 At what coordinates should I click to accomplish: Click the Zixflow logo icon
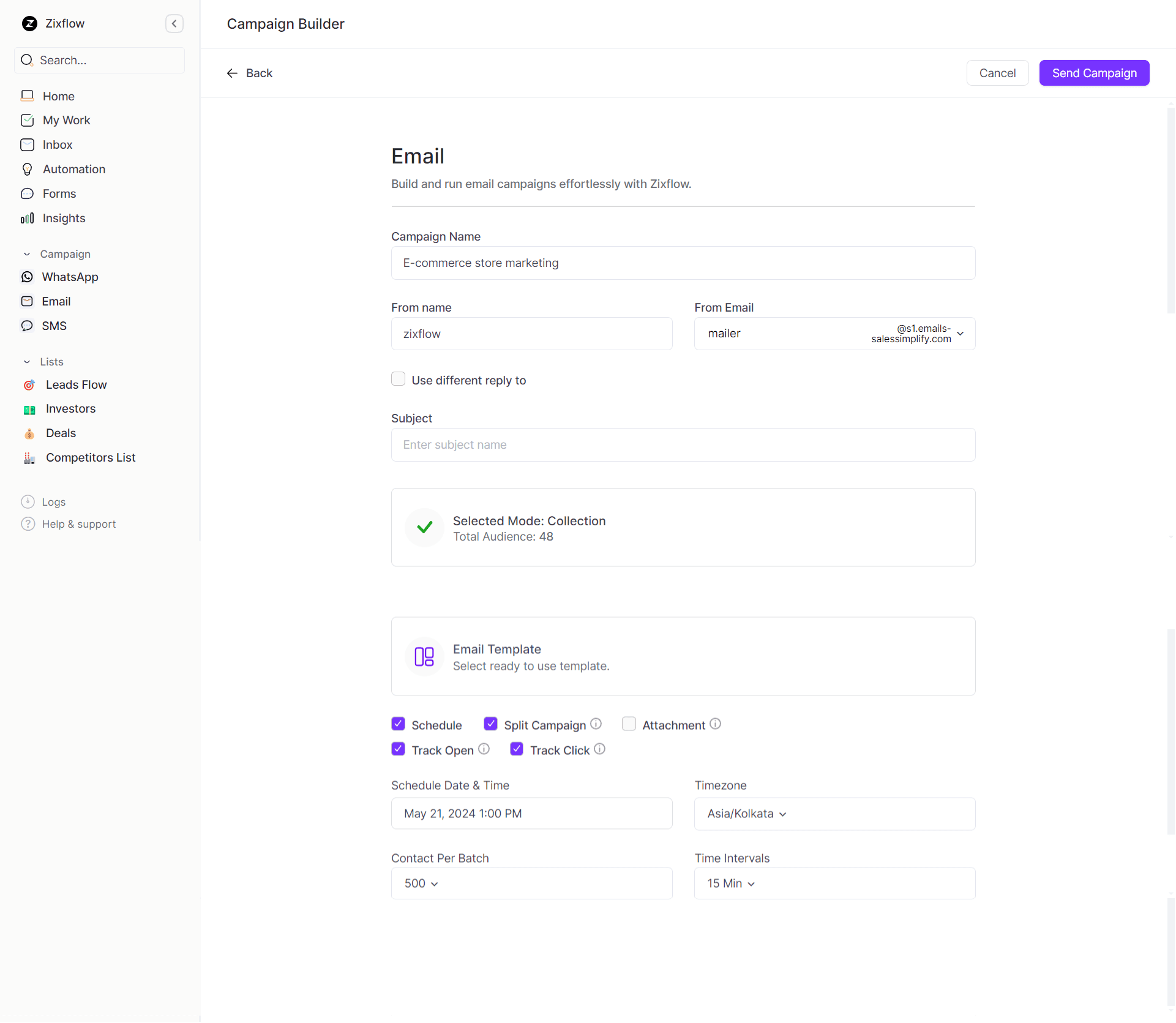click(29, 23)
